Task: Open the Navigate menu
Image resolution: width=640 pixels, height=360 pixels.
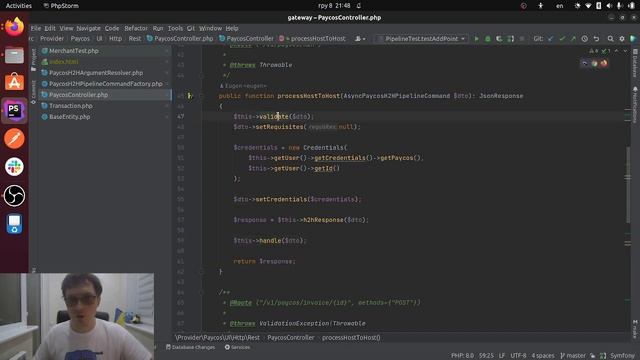Action: tap(88, 28)
